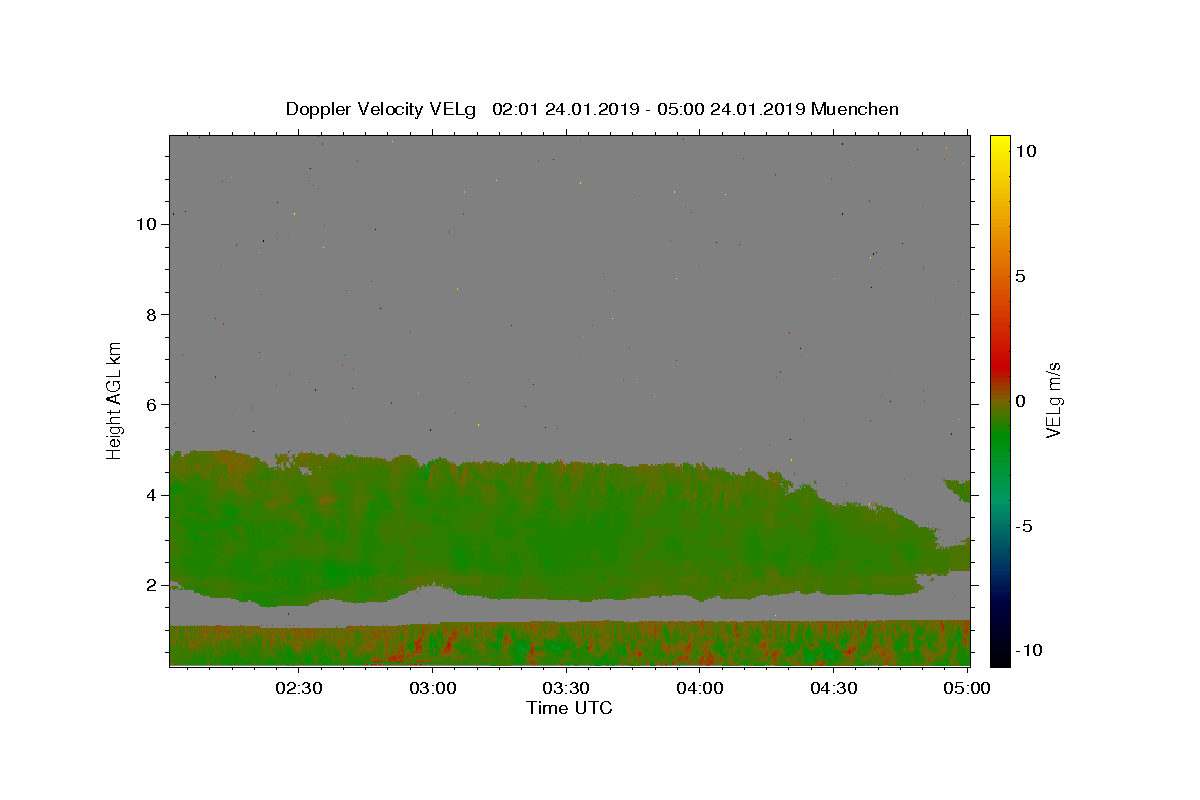Click the height tick label 10
The height and width of the screenshot is (800, 1200).
147,224
